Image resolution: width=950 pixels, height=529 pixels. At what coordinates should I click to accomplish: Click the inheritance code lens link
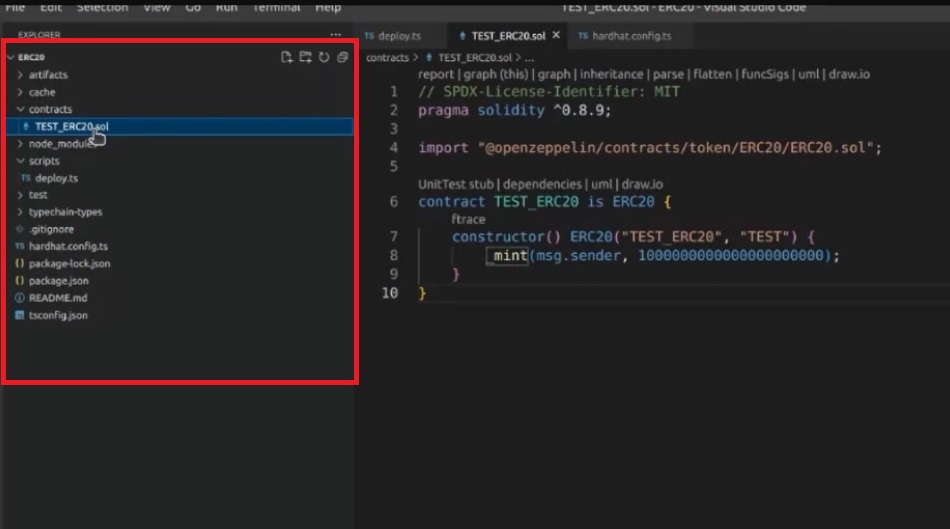tap(612, 74)
